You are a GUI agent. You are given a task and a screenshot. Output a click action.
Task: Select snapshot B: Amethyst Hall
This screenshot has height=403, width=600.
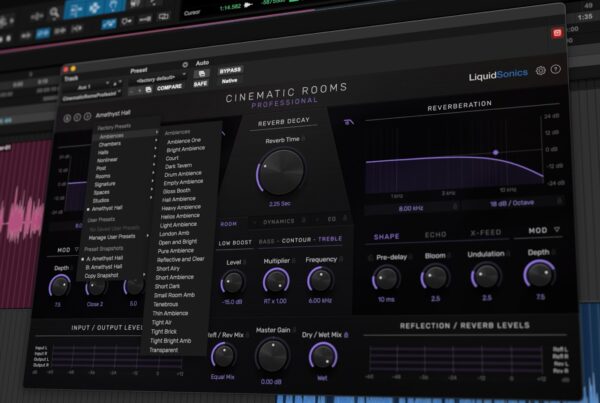pos(104,267)
